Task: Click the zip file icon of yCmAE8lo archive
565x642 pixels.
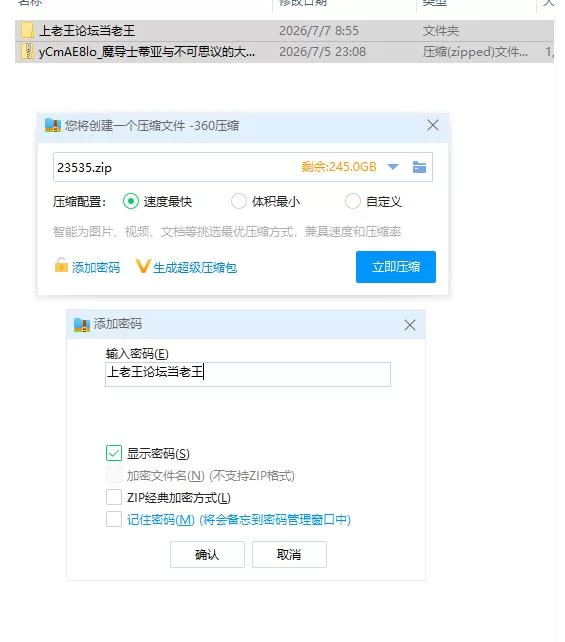Action: coord(27,52)
